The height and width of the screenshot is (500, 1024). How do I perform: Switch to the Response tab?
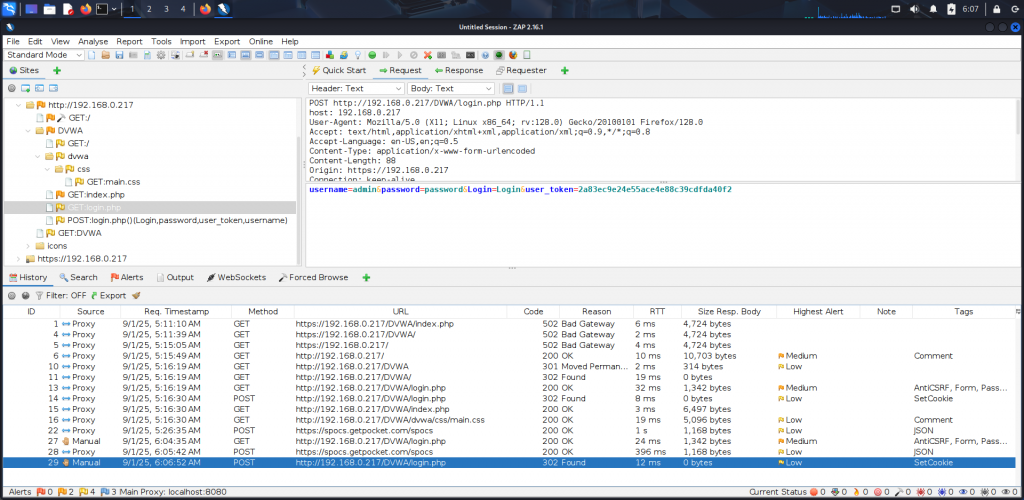pos(458,71)
